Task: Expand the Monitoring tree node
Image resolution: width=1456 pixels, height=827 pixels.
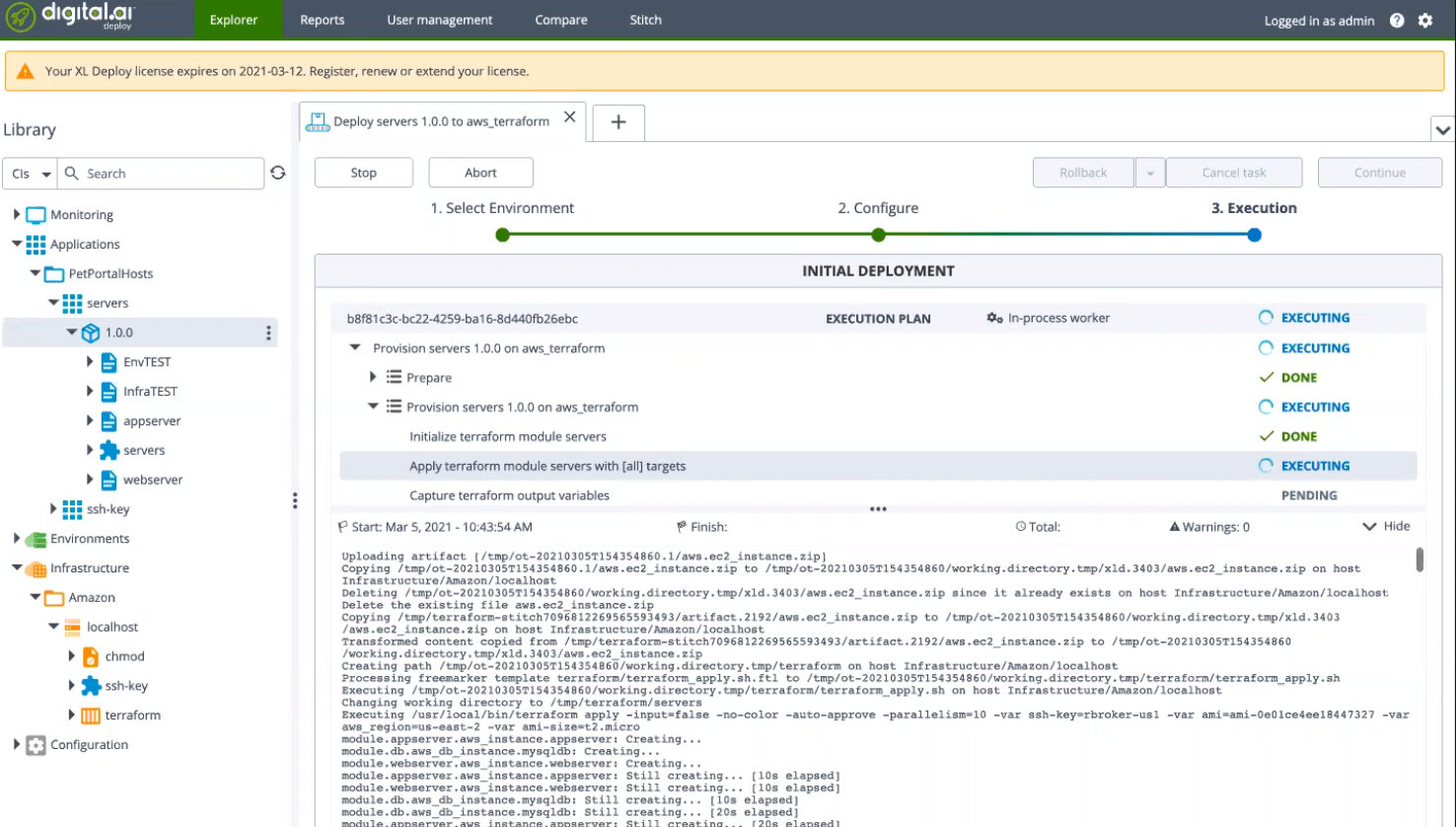Action: 16,214
